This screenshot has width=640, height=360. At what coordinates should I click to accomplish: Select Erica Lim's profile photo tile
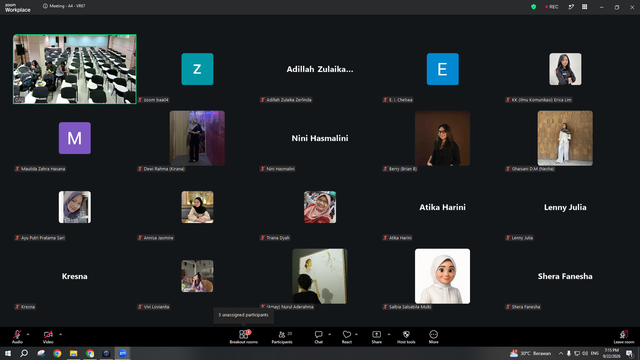coord(565,69)
